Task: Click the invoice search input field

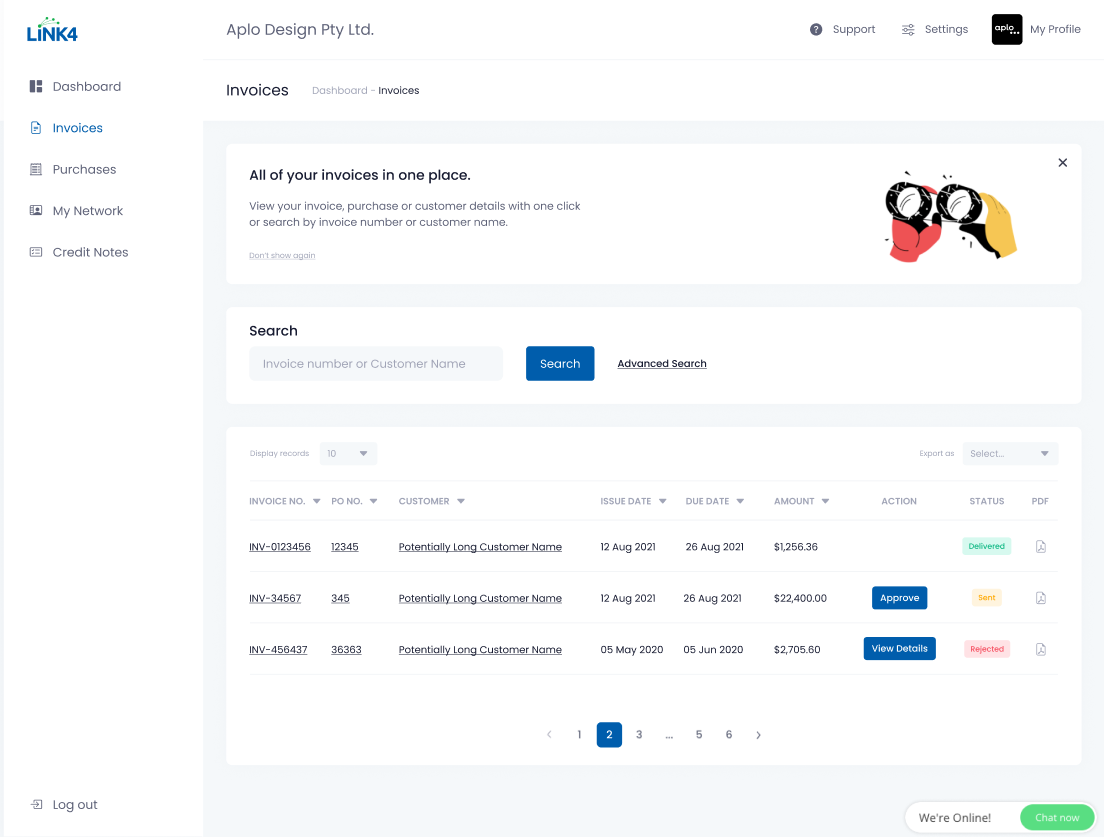Action: [x=375, y=364]
